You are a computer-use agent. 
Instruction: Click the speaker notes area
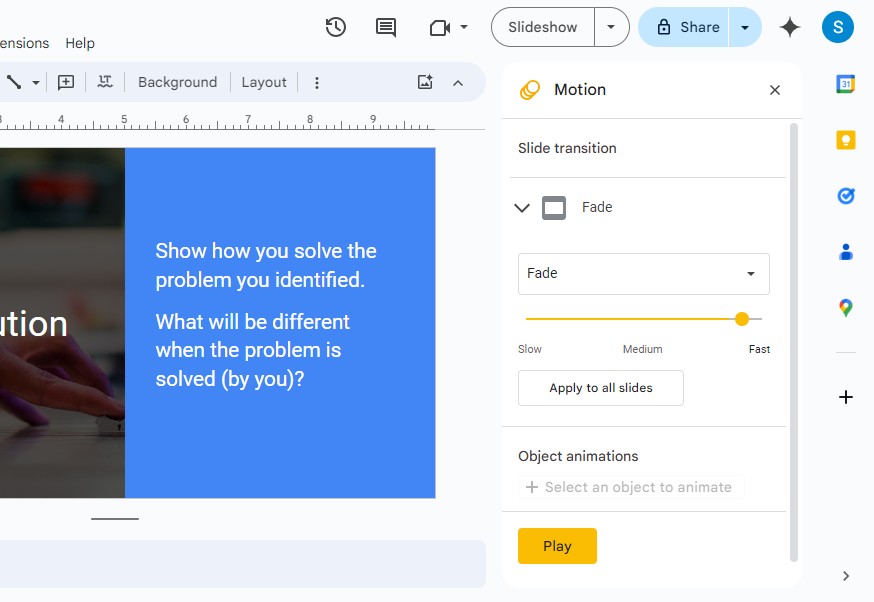[242, 564]
